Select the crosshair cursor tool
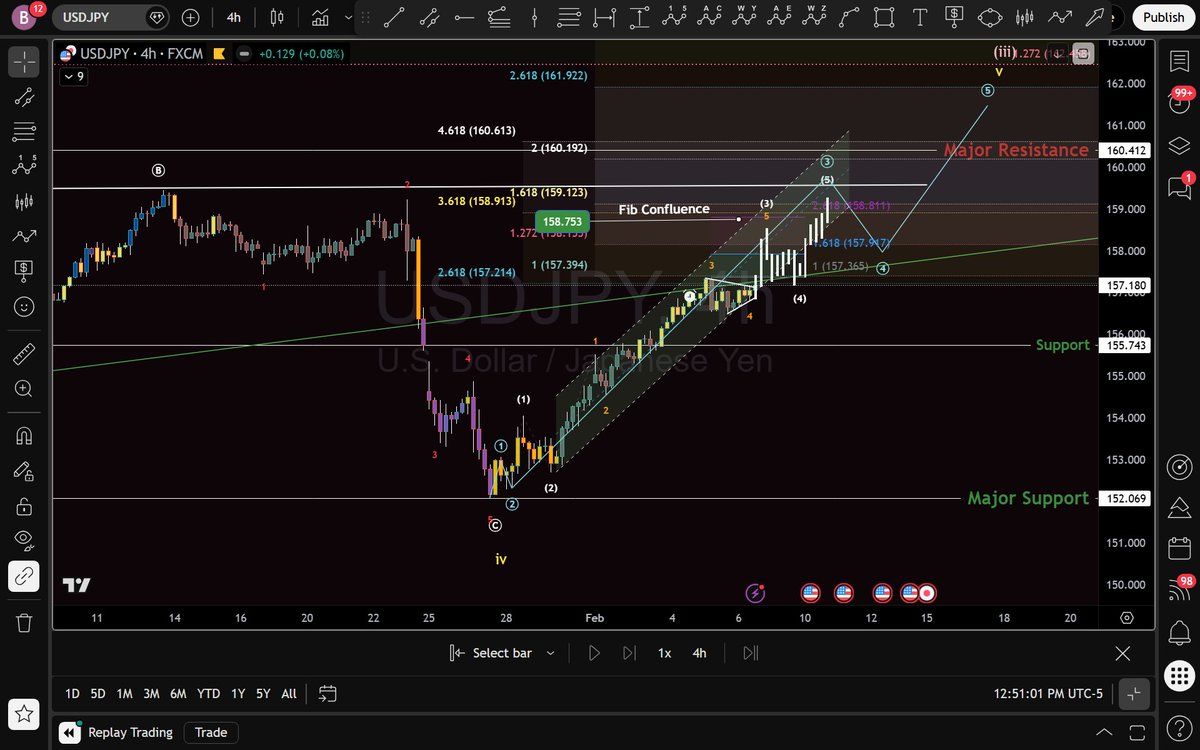1200x750 pixels. click(x=25, y=62)
